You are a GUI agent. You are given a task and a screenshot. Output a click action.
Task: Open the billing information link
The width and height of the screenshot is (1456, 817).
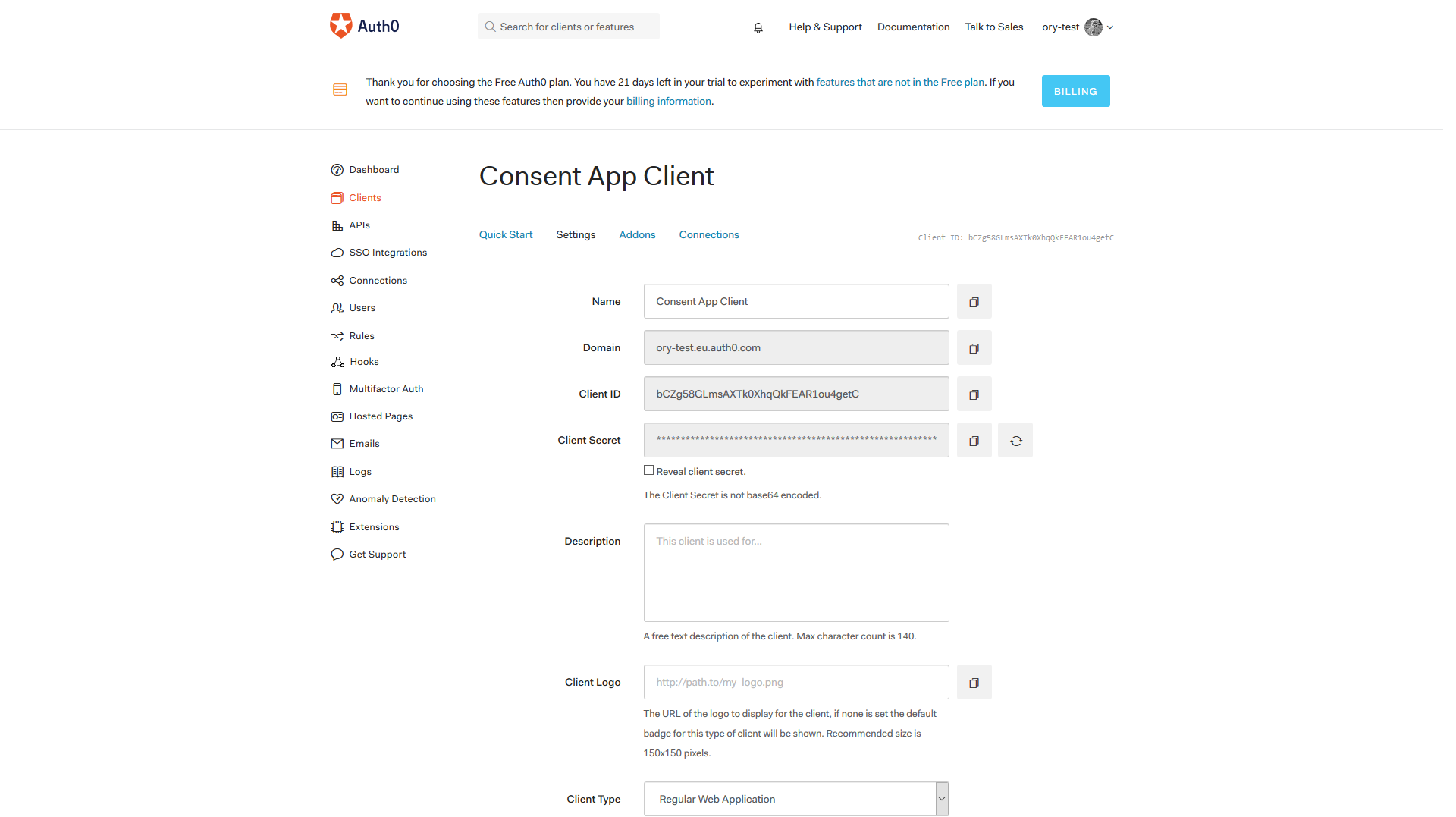669,102
